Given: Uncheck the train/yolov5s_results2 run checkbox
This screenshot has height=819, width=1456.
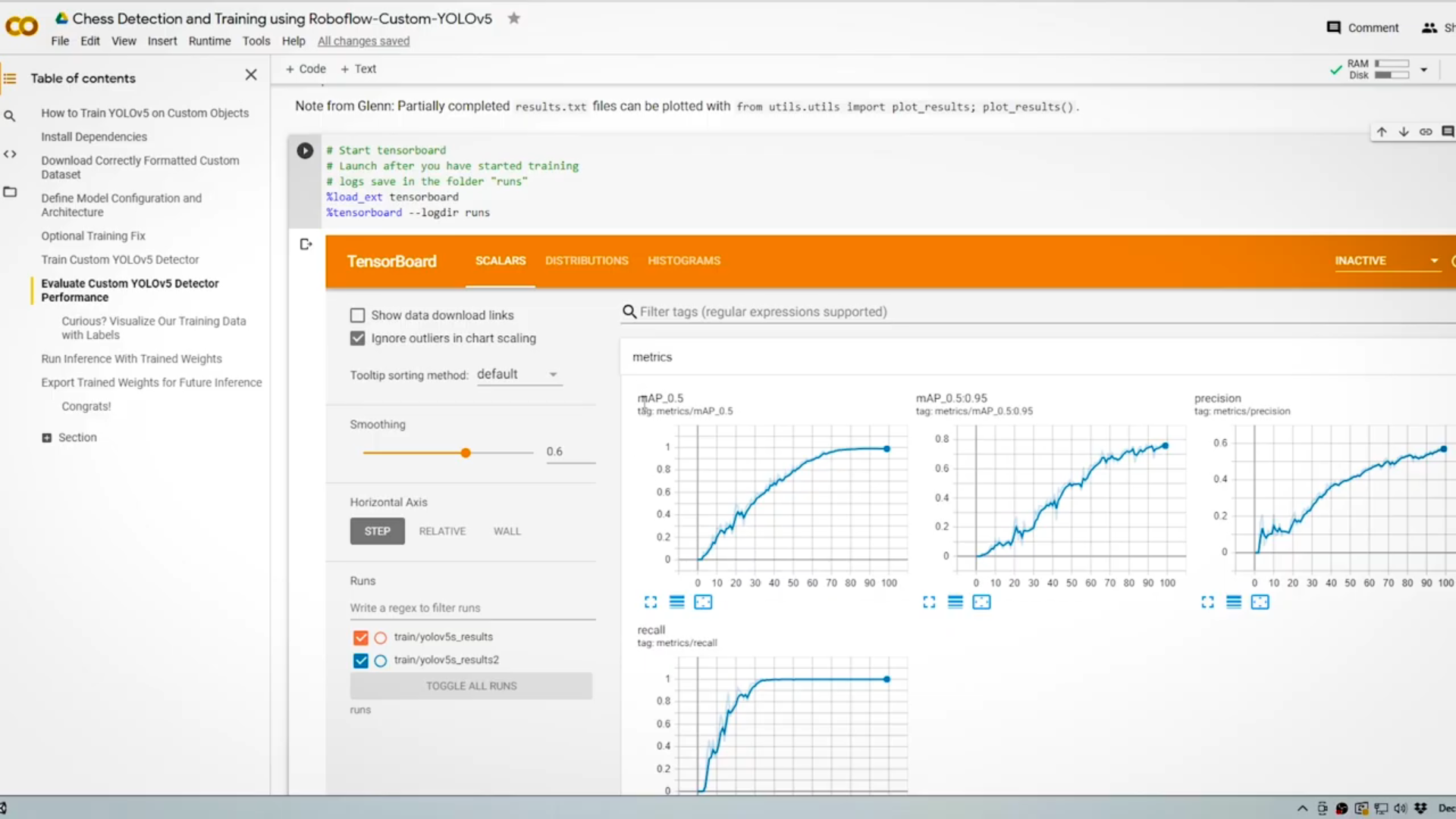Looking at the screenshot, I should pyautogui.click(x=360, y=661).
